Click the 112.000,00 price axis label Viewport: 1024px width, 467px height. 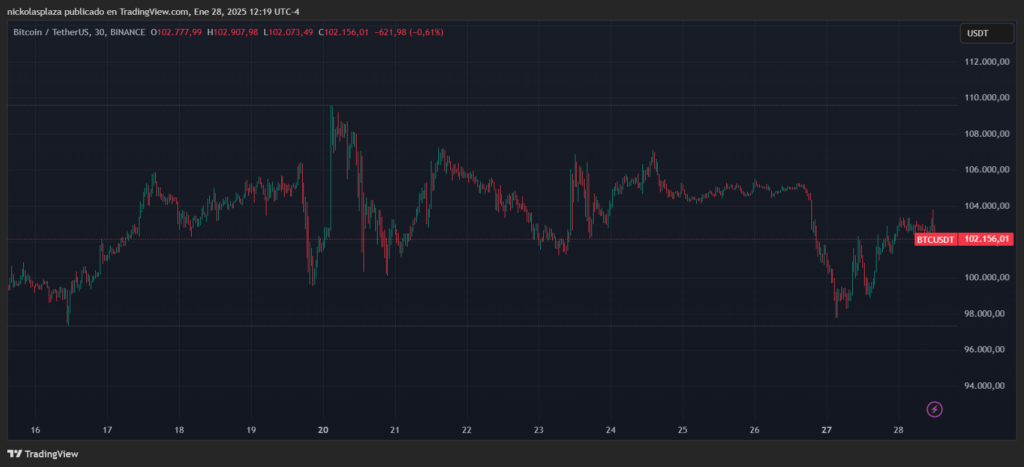[987, 62]
